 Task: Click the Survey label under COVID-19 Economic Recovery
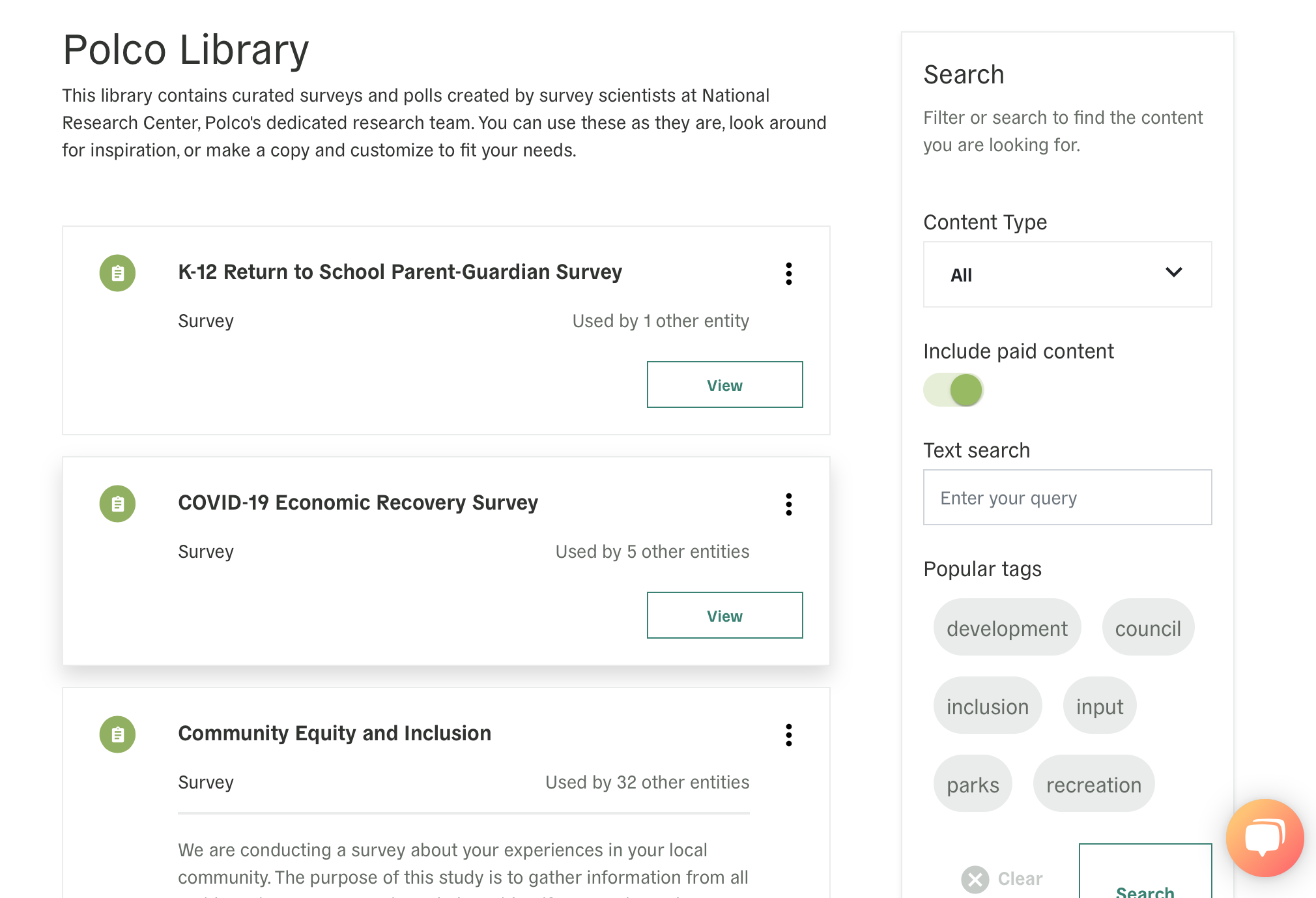point(206,551)
